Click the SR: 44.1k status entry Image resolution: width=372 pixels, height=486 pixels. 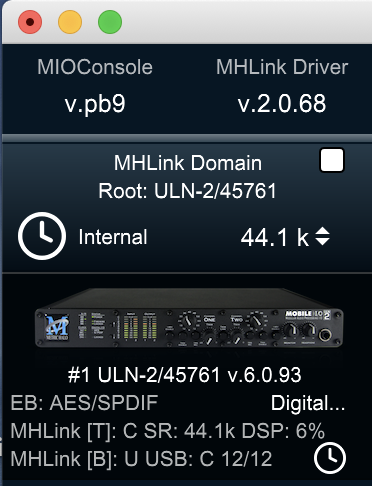pos(190,431)
